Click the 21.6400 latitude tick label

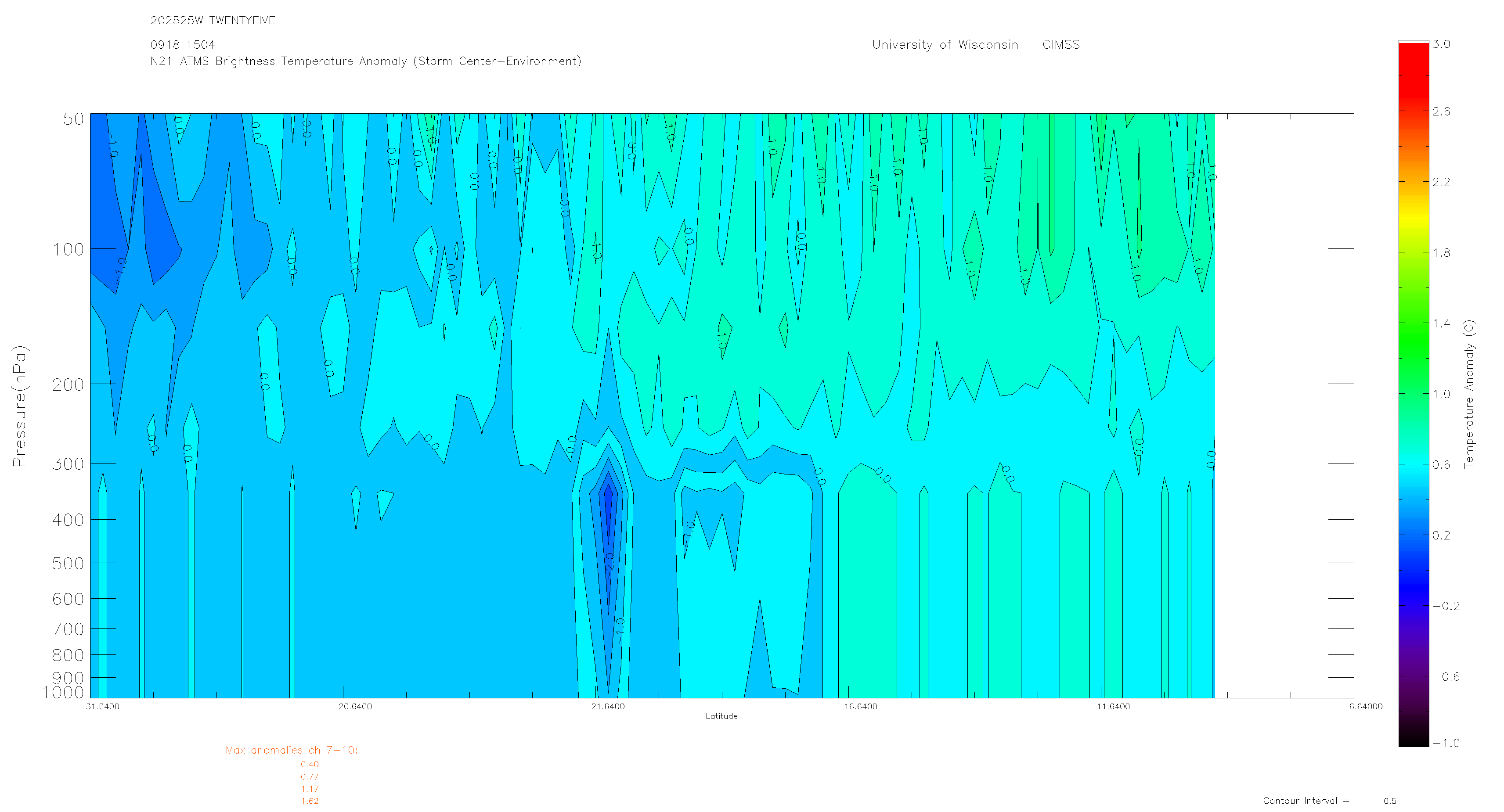coord(608,707)
